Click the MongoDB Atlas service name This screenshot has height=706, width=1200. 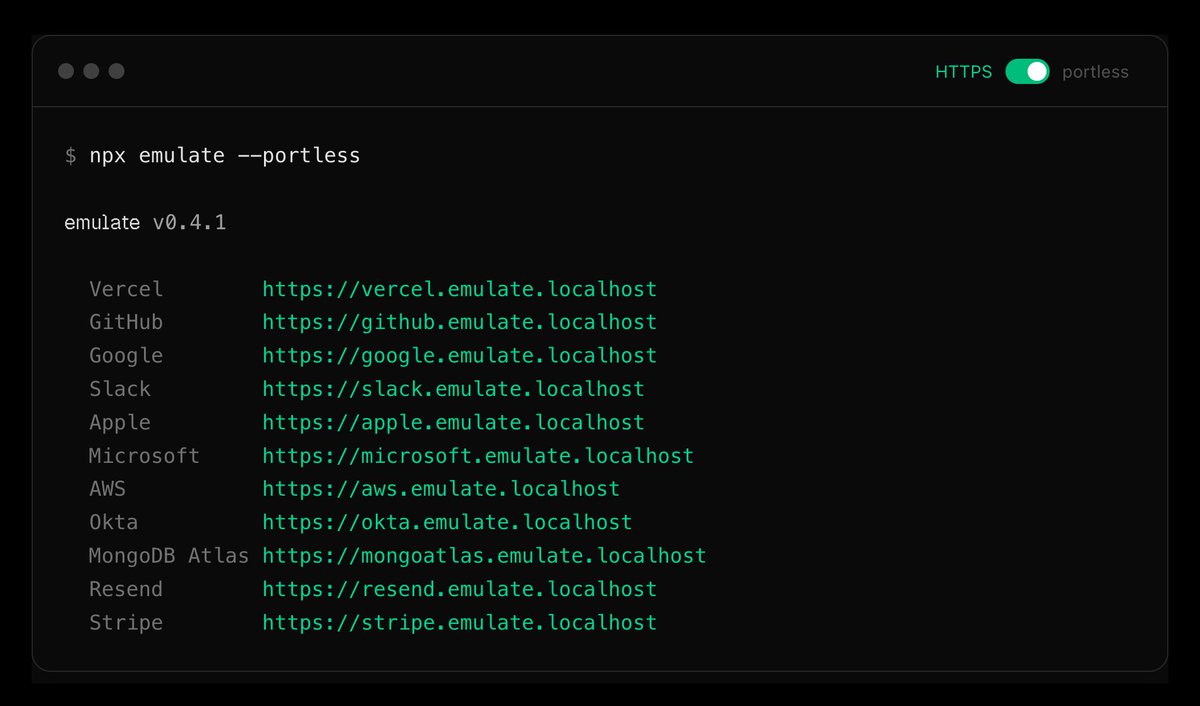[169, 556]
